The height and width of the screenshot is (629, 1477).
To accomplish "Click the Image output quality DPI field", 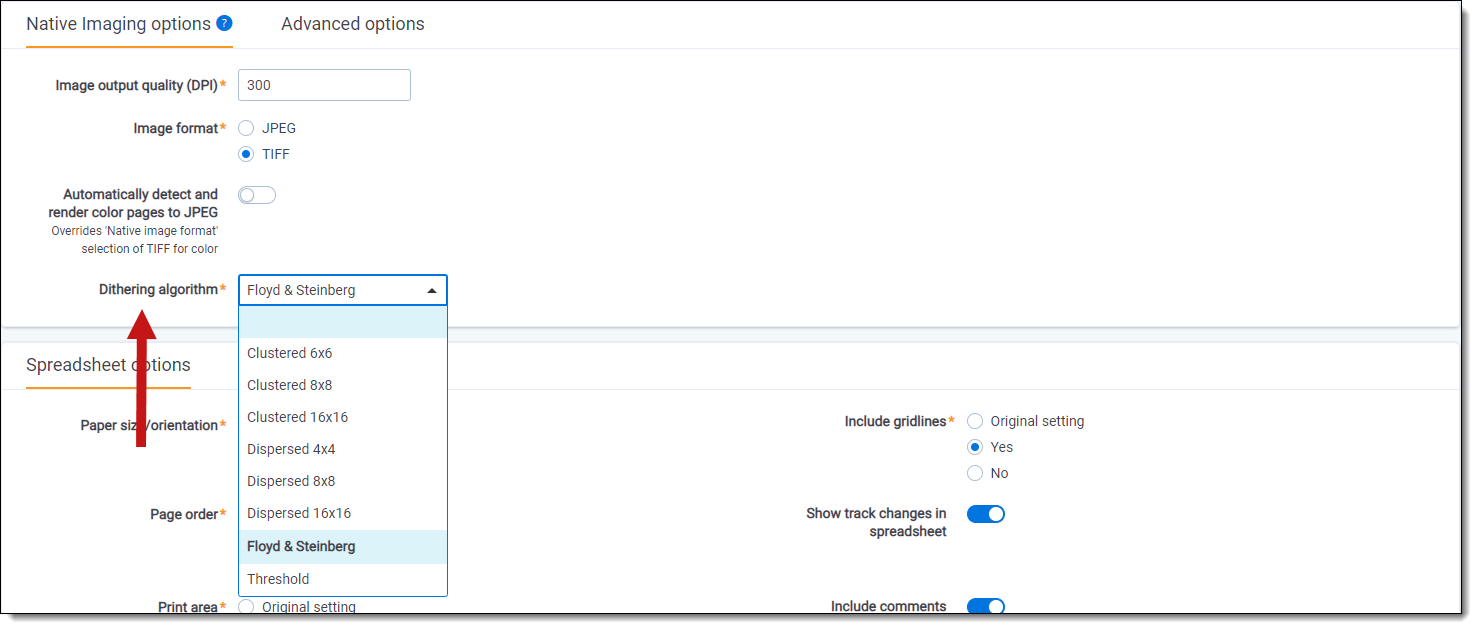I will (324, 85).
